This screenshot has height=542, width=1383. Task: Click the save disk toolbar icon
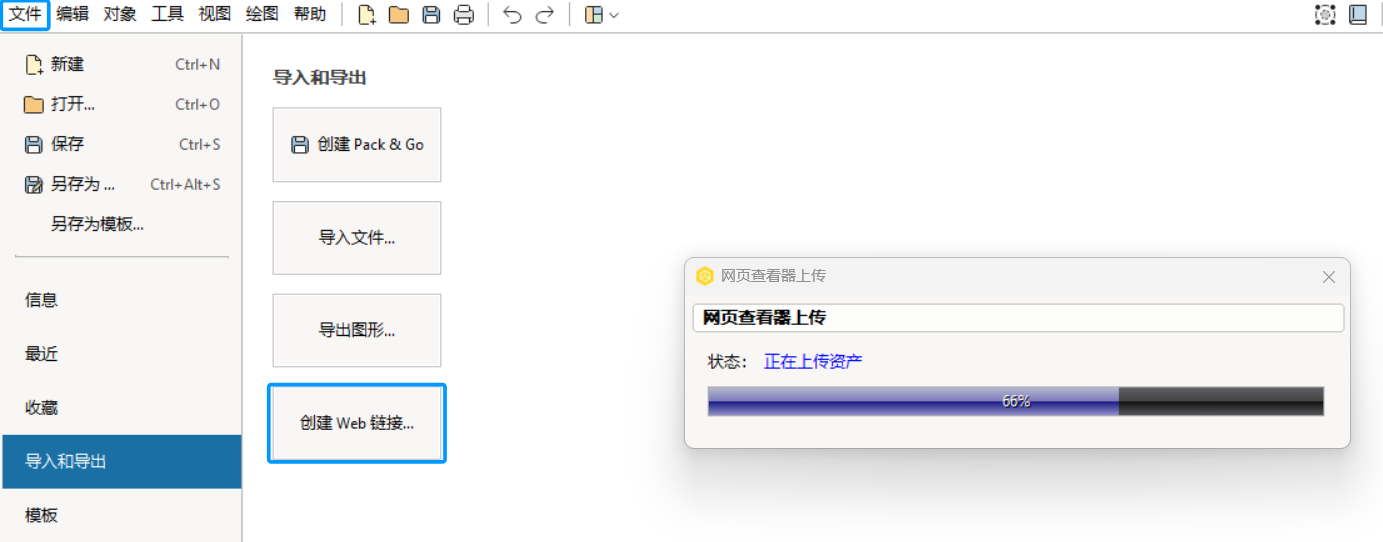coord(431,15)
